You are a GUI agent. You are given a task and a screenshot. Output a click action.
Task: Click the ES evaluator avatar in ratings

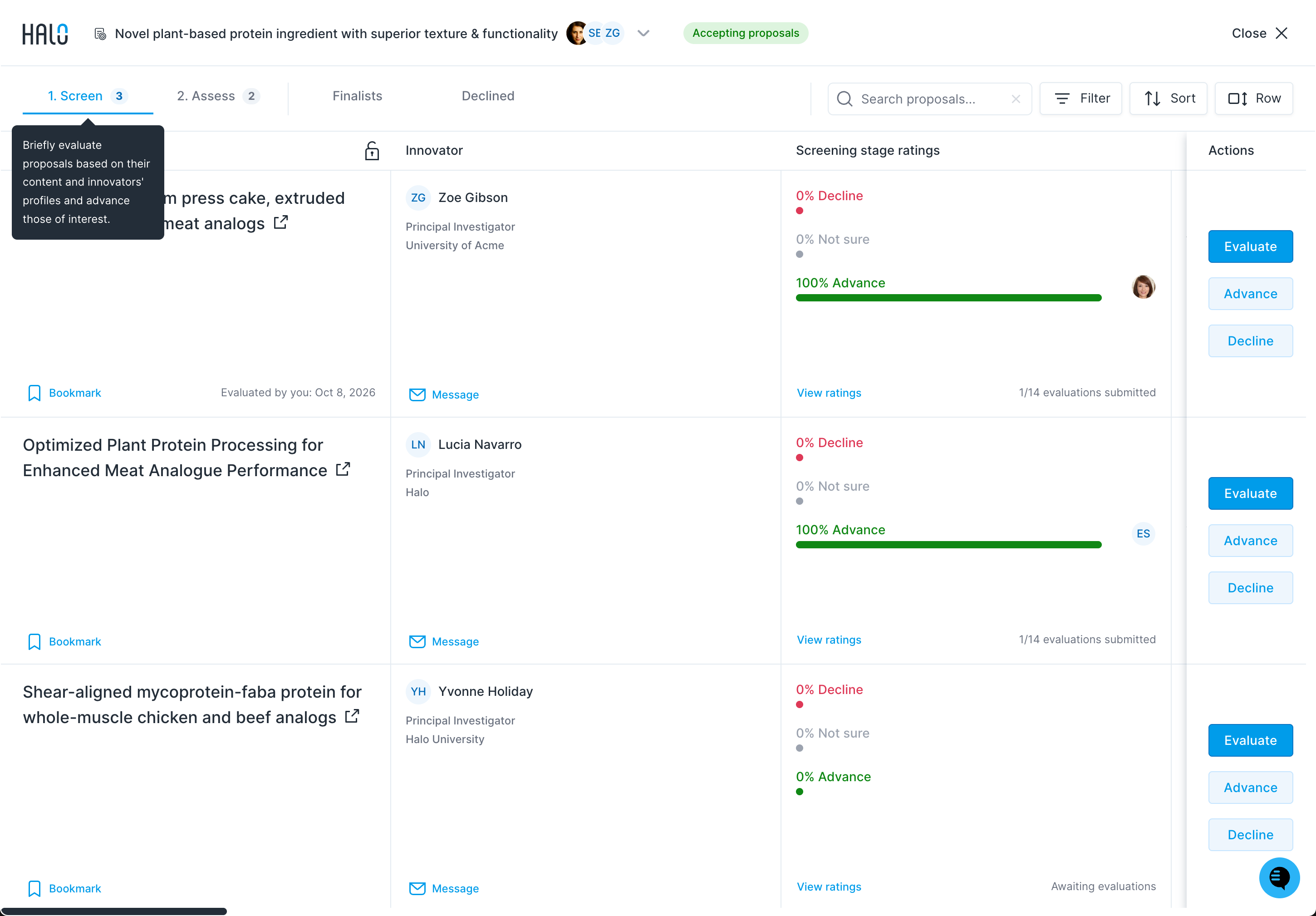(1143, 534)
